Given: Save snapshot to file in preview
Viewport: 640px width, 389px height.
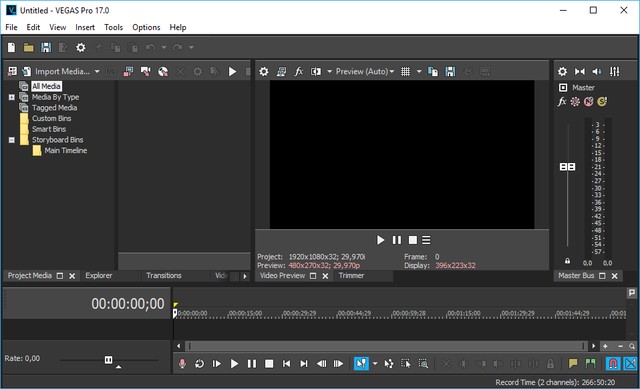Looking at the screenshot, I should point(450,72).
